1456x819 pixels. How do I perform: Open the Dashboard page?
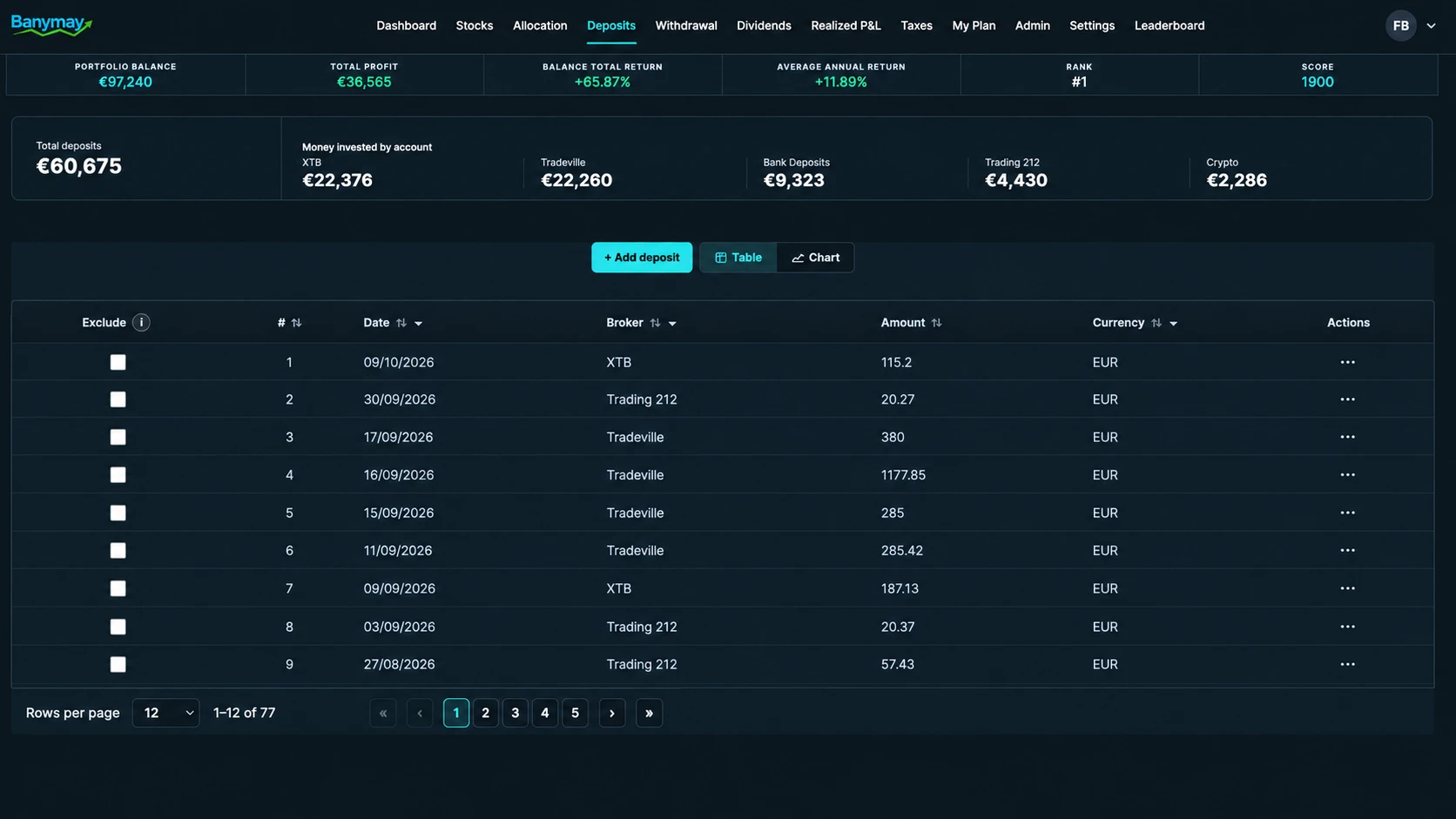point(406,26)
